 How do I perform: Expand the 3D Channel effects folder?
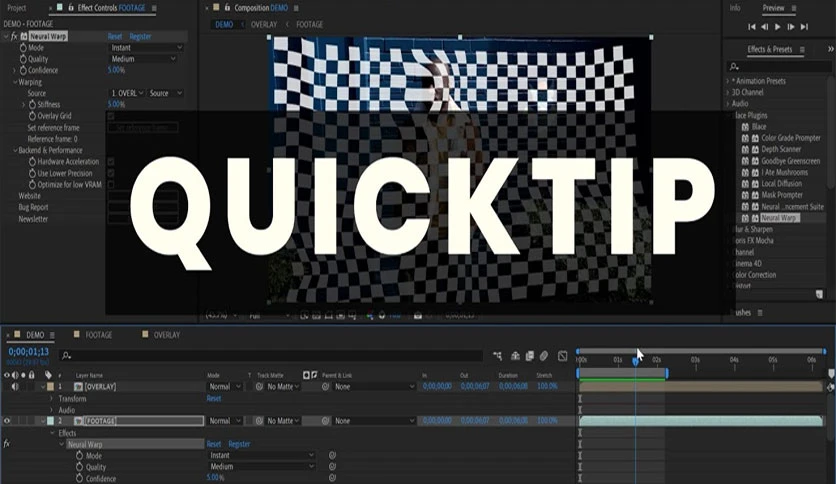[x=728, y=92]
